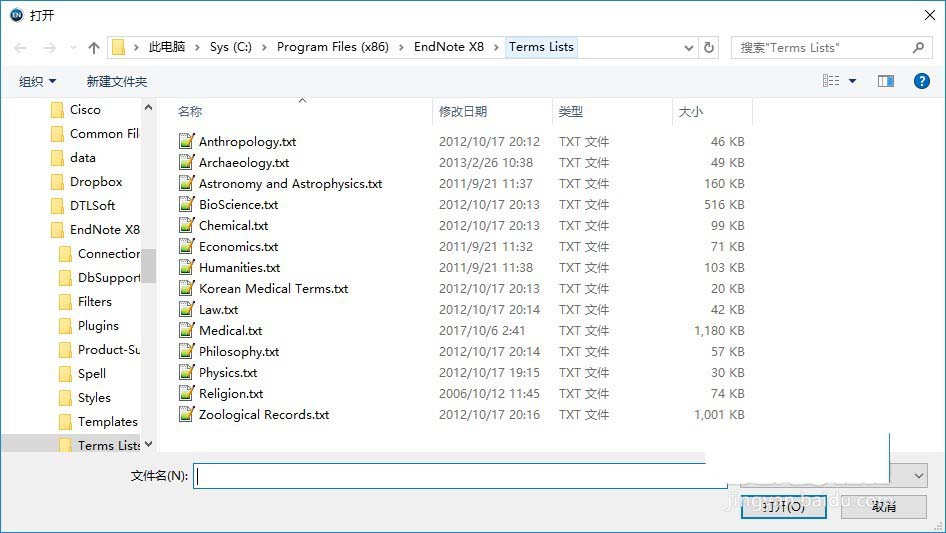Open the file type dropdown
Image resolution: width=946 pixels, height=533 pixels.
pos(918,476)
